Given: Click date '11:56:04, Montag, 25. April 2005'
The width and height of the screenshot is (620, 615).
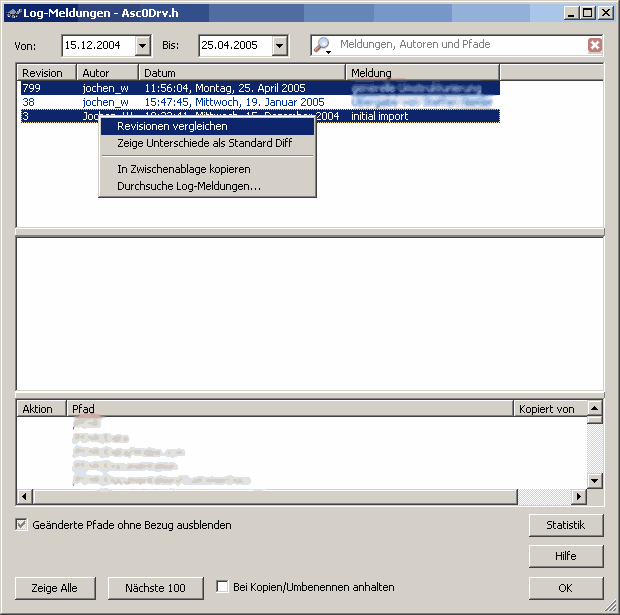Looking at the screenshot, I should 225,88.
